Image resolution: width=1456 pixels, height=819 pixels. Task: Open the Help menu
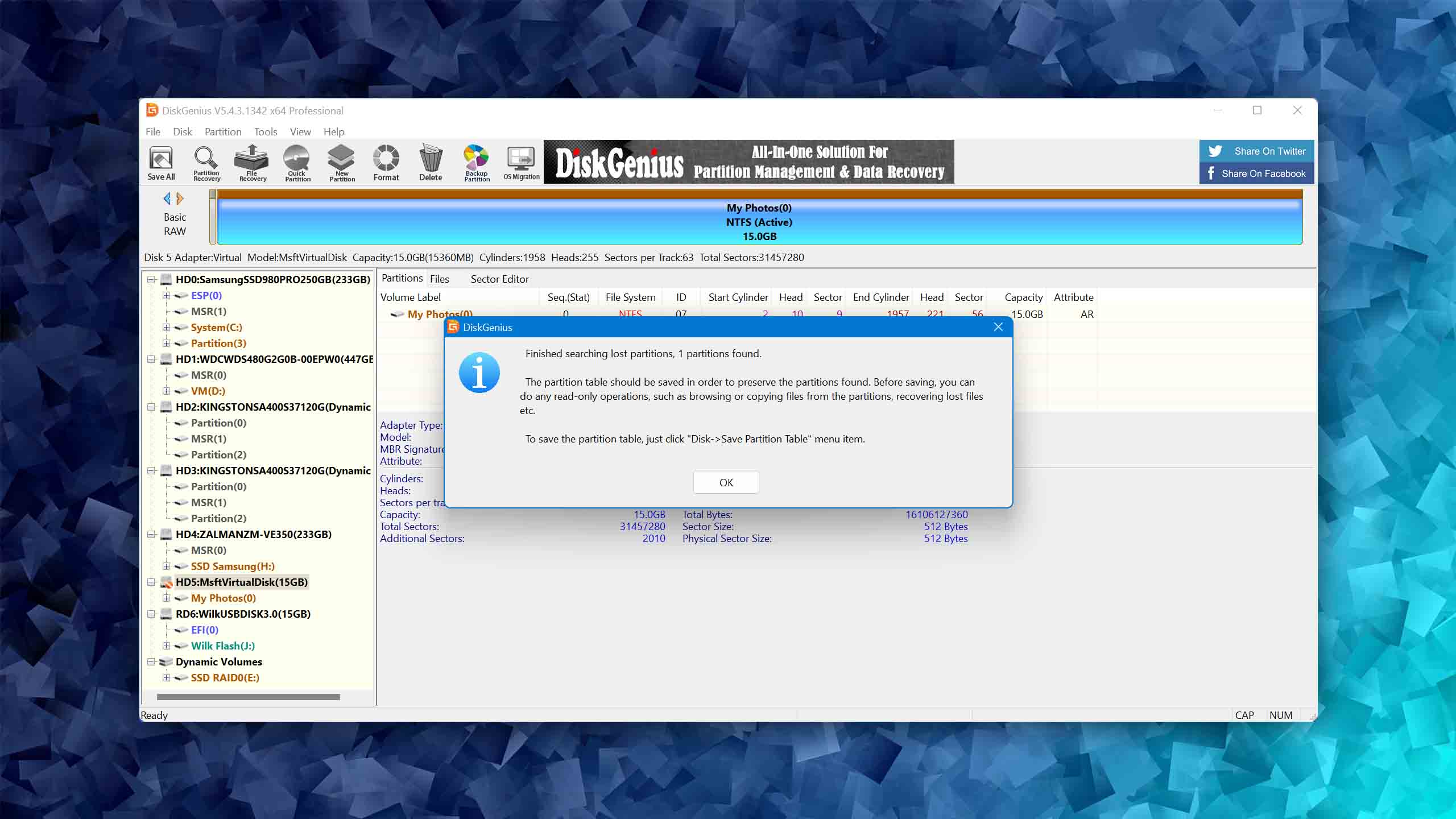pos(334,132)
